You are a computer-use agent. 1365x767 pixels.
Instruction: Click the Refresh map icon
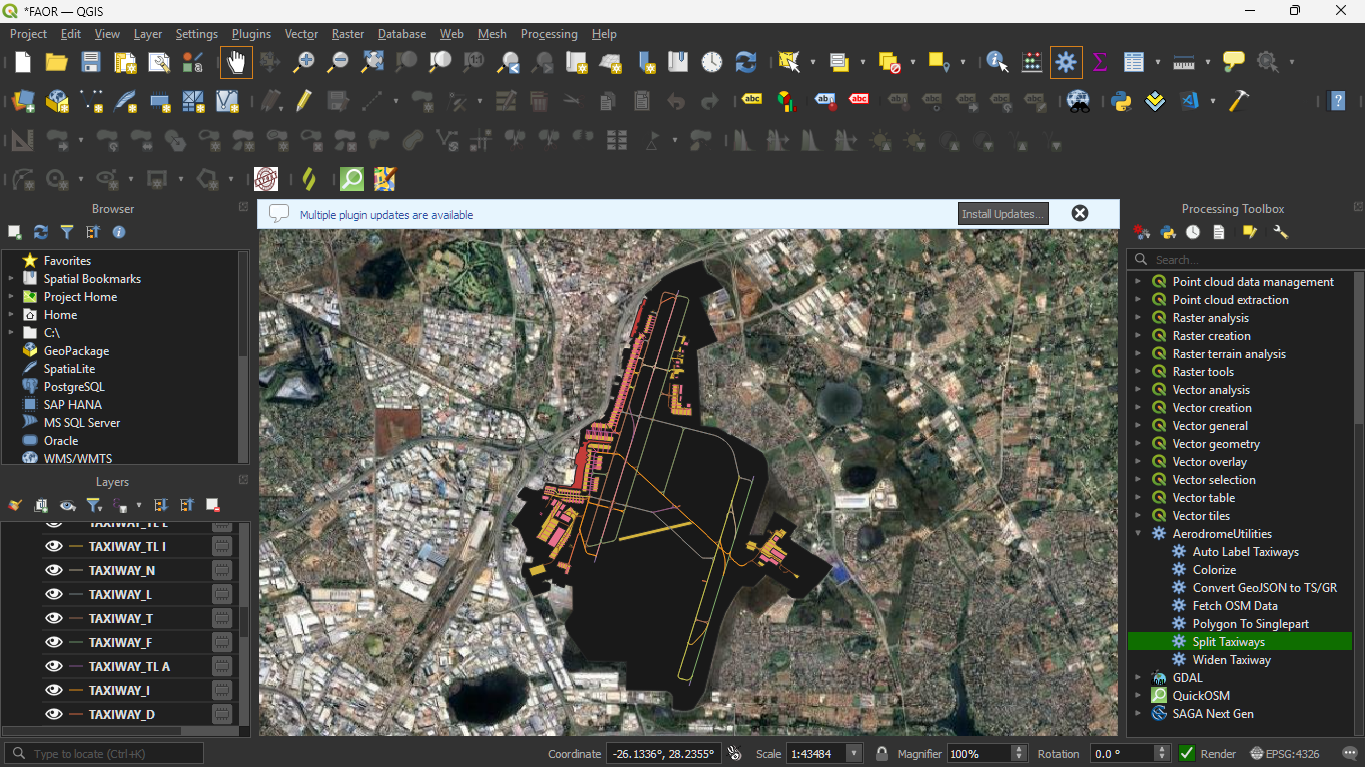tap(745, 62)
